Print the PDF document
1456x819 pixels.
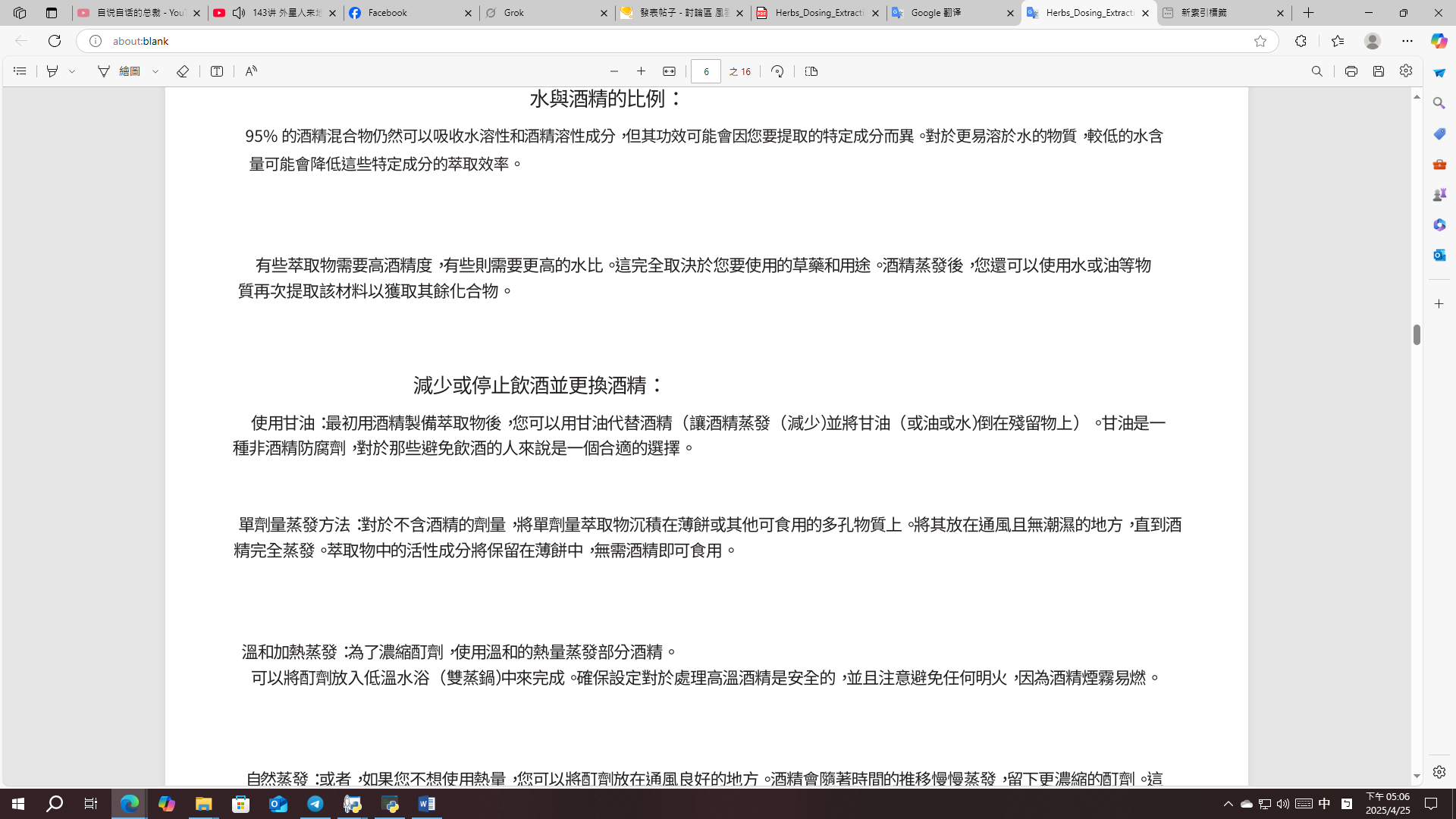[x=1351, y=71]
